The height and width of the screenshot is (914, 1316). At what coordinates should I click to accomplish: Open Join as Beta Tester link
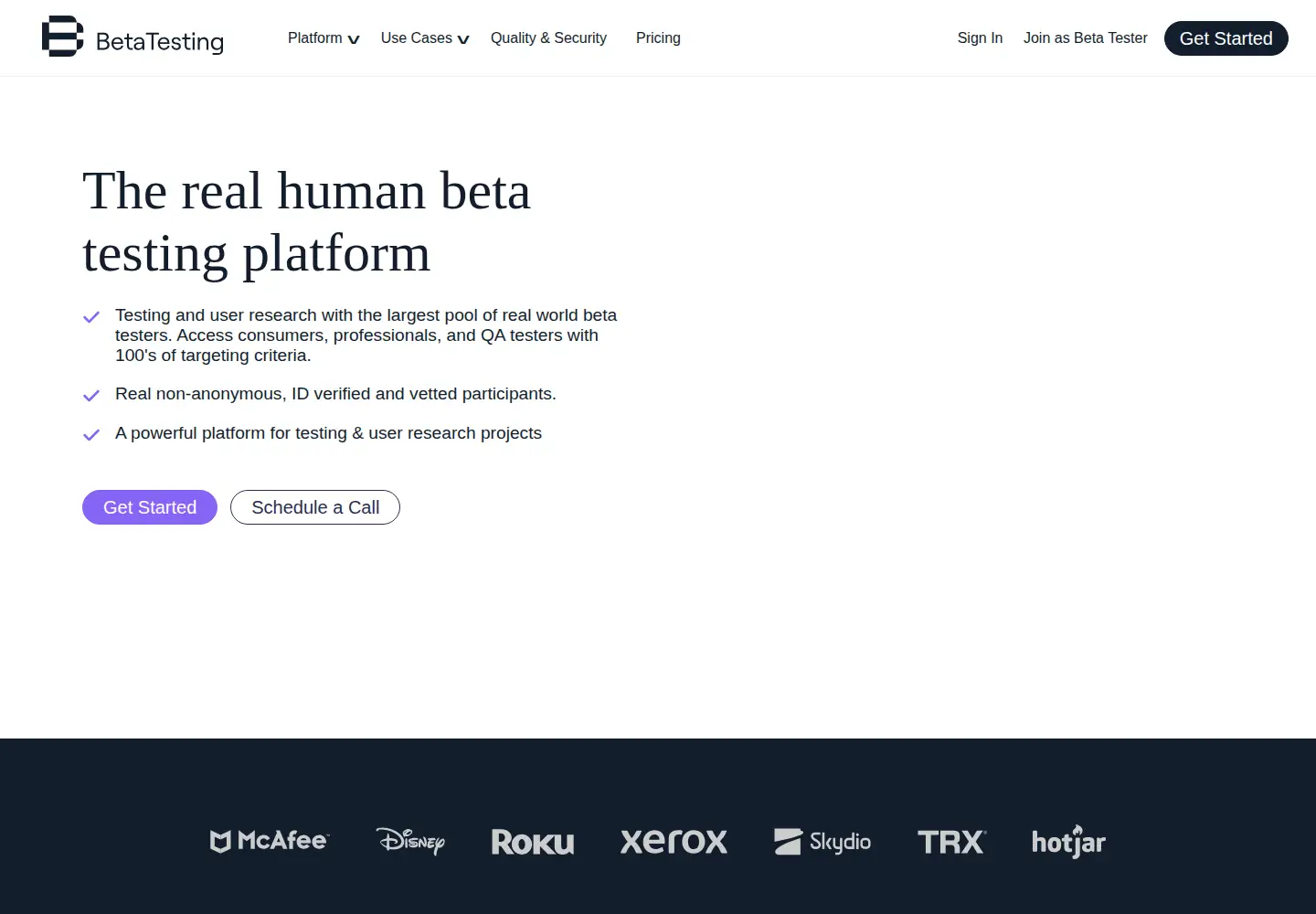click(1085, 38)
